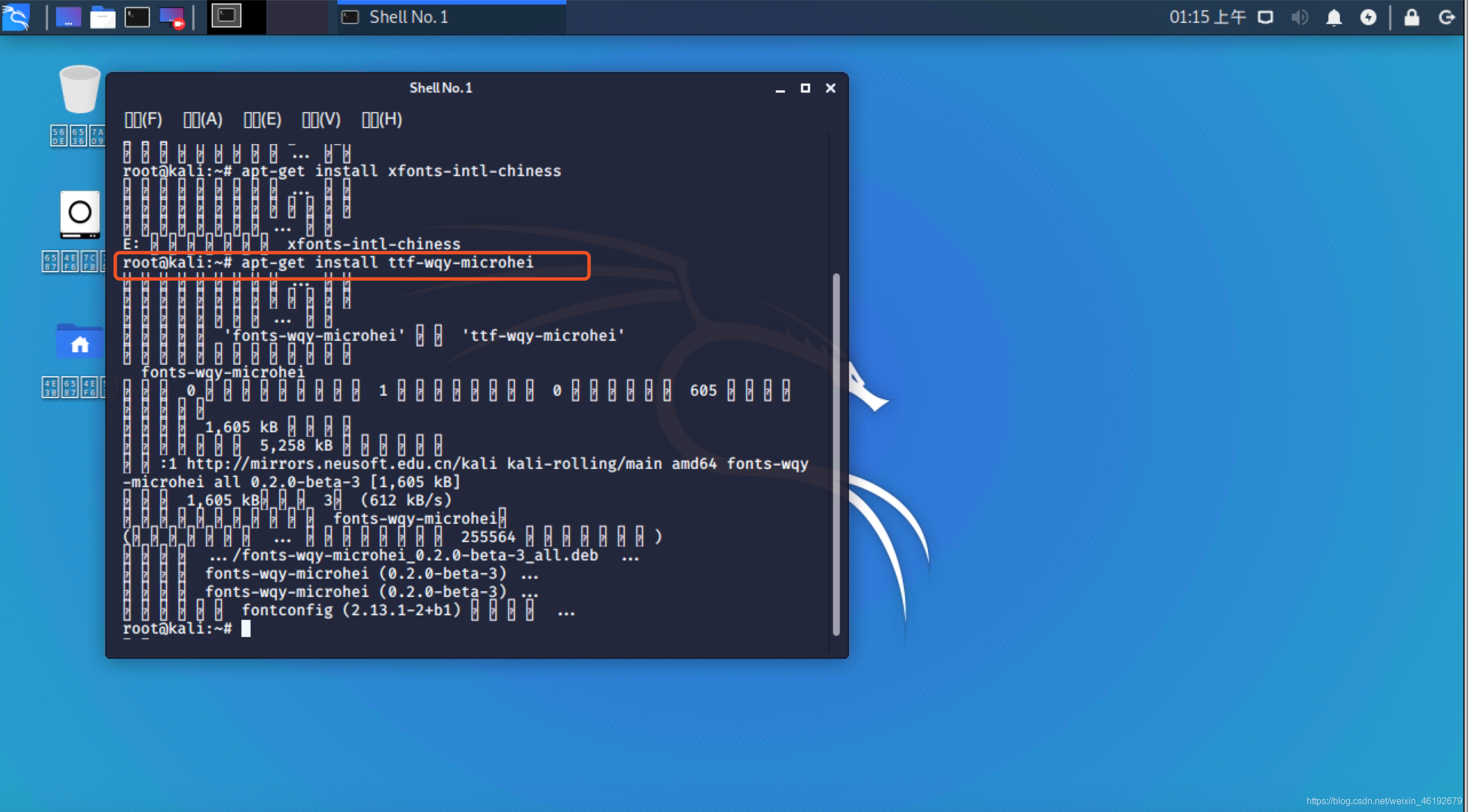Image resolution: width=1468 pixels, height=812 pixels.
Task: Select the home folder desktop icon
Action: pyautogui.click(x=80, y=341)
